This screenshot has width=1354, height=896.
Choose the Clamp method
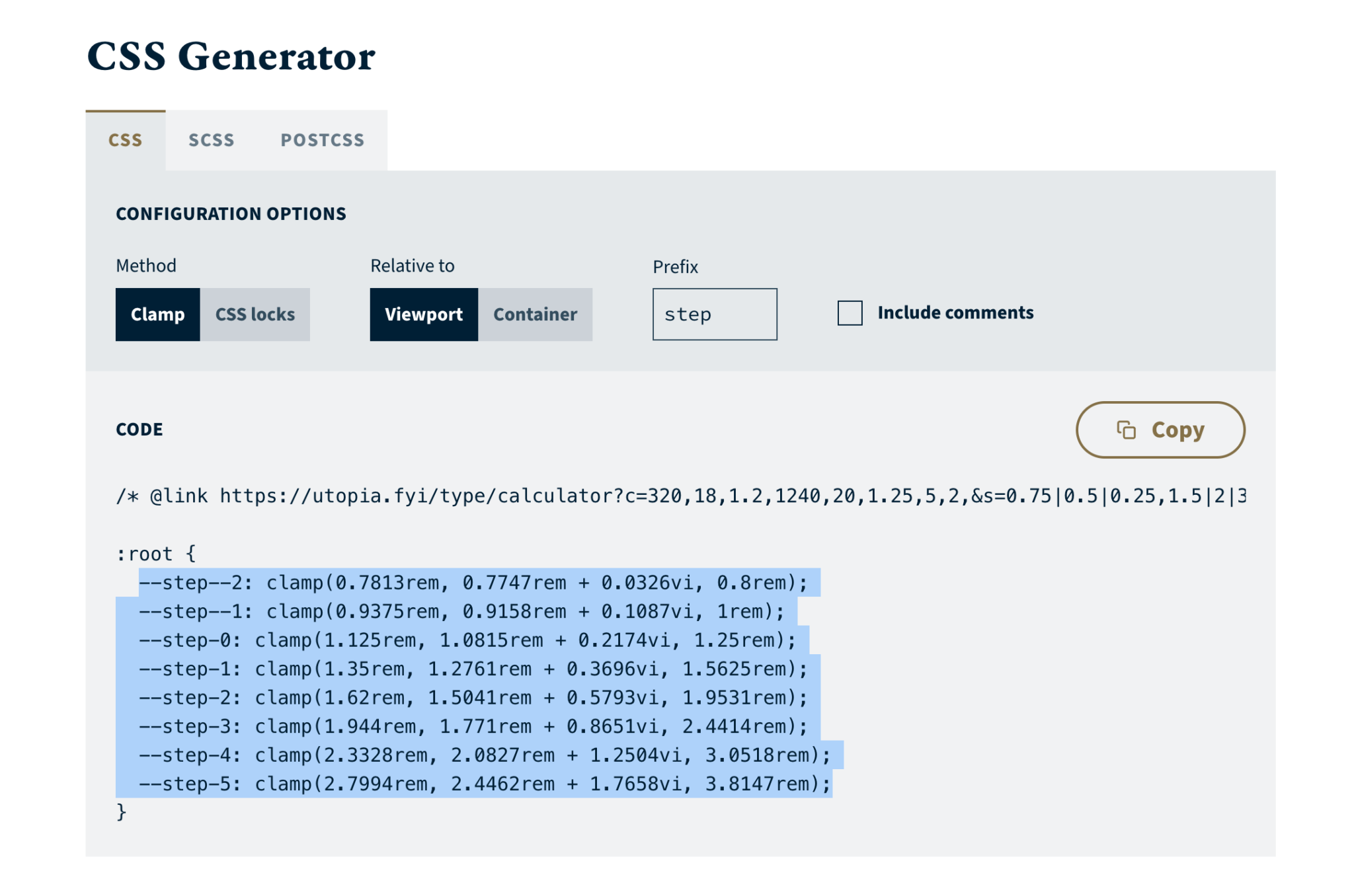click(157, 315)
